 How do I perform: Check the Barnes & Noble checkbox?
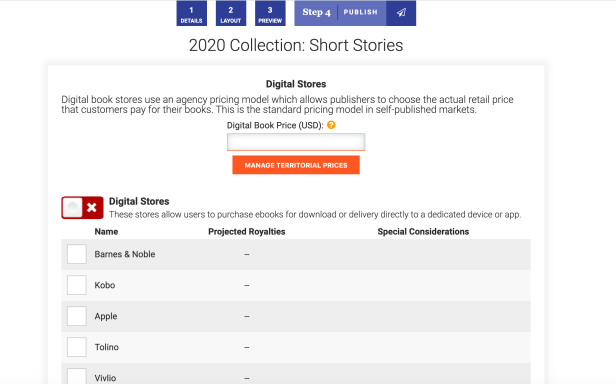click(x=77, y=254)
